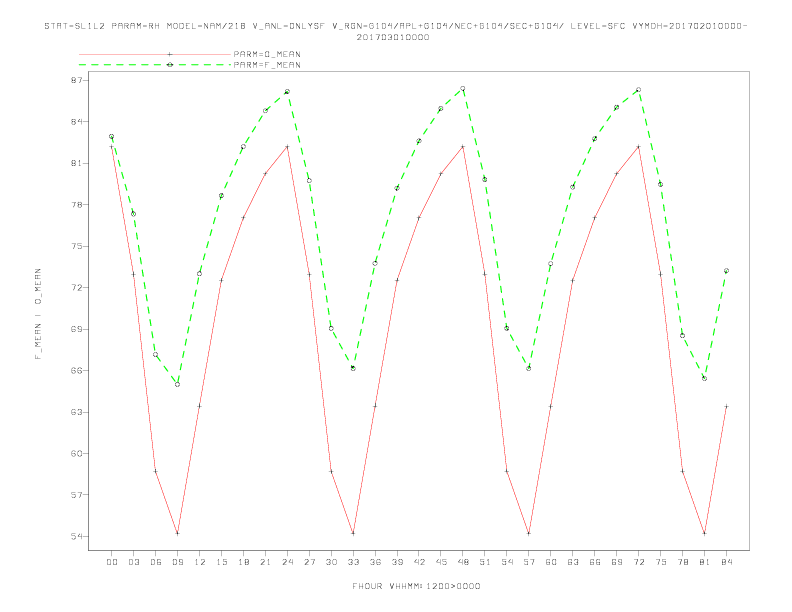Select F_MEAN circle marker at hour 09
This screenshot has width=792, height=612.
click(177, 385)
